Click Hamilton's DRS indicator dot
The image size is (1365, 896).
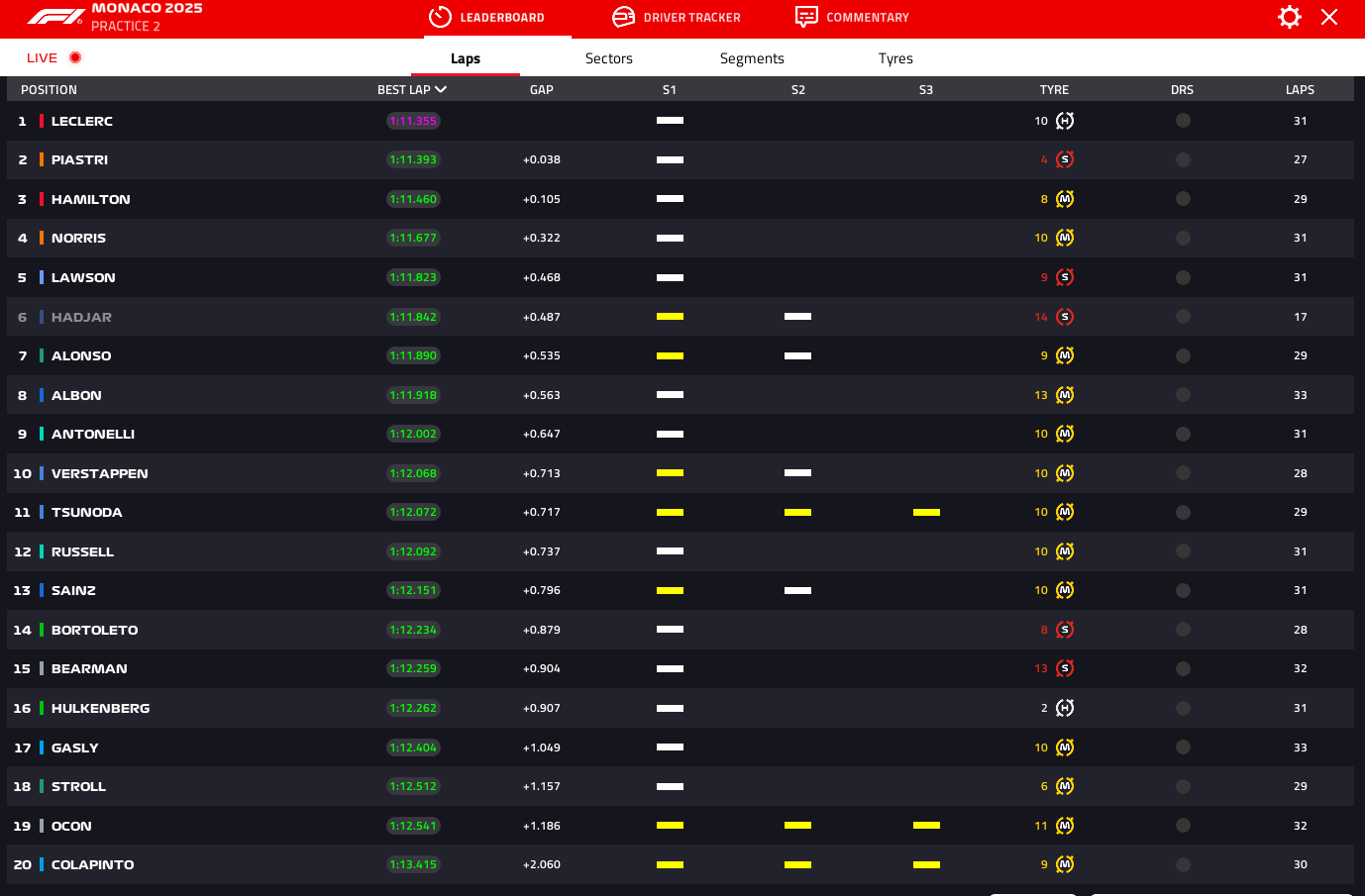1183,199
